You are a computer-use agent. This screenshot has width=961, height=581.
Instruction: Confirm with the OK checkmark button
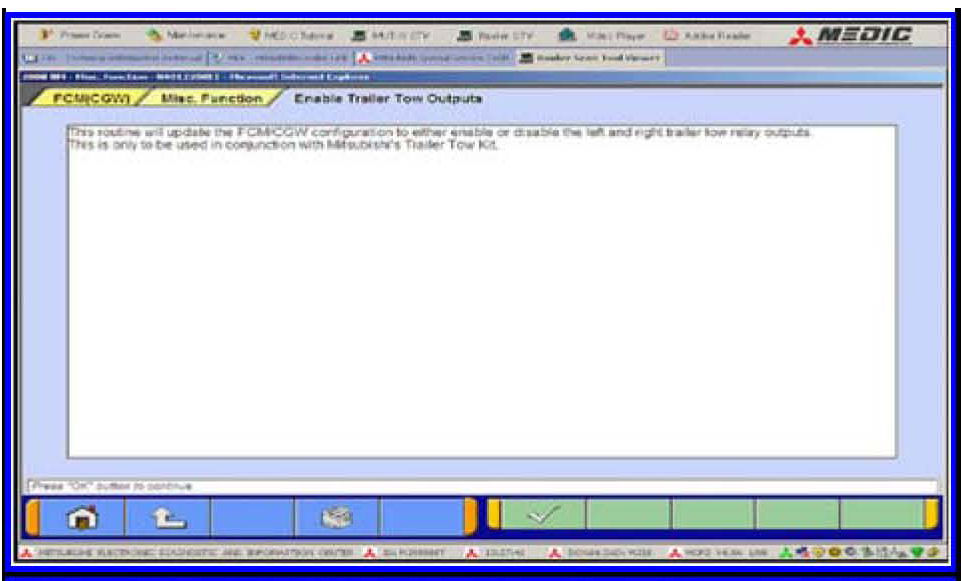(541, 516)
